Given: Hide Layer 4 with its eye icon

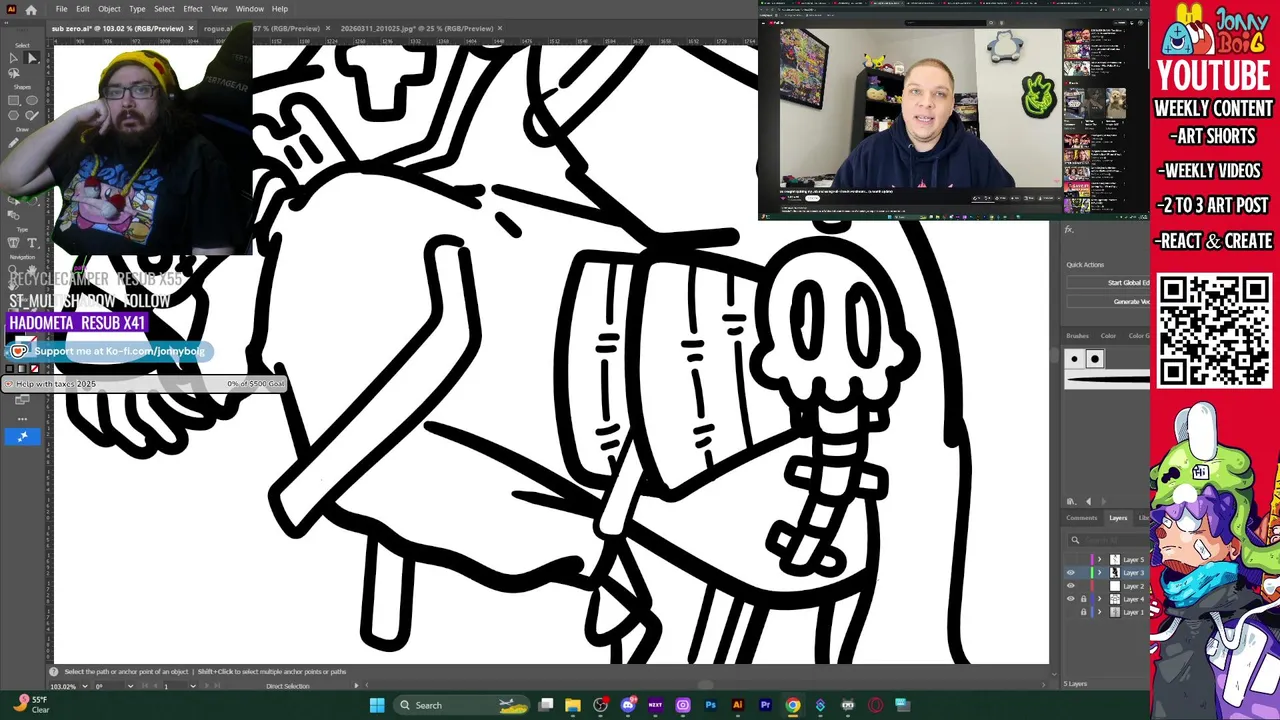Looking at the screenshot, I should point(1071,599).
